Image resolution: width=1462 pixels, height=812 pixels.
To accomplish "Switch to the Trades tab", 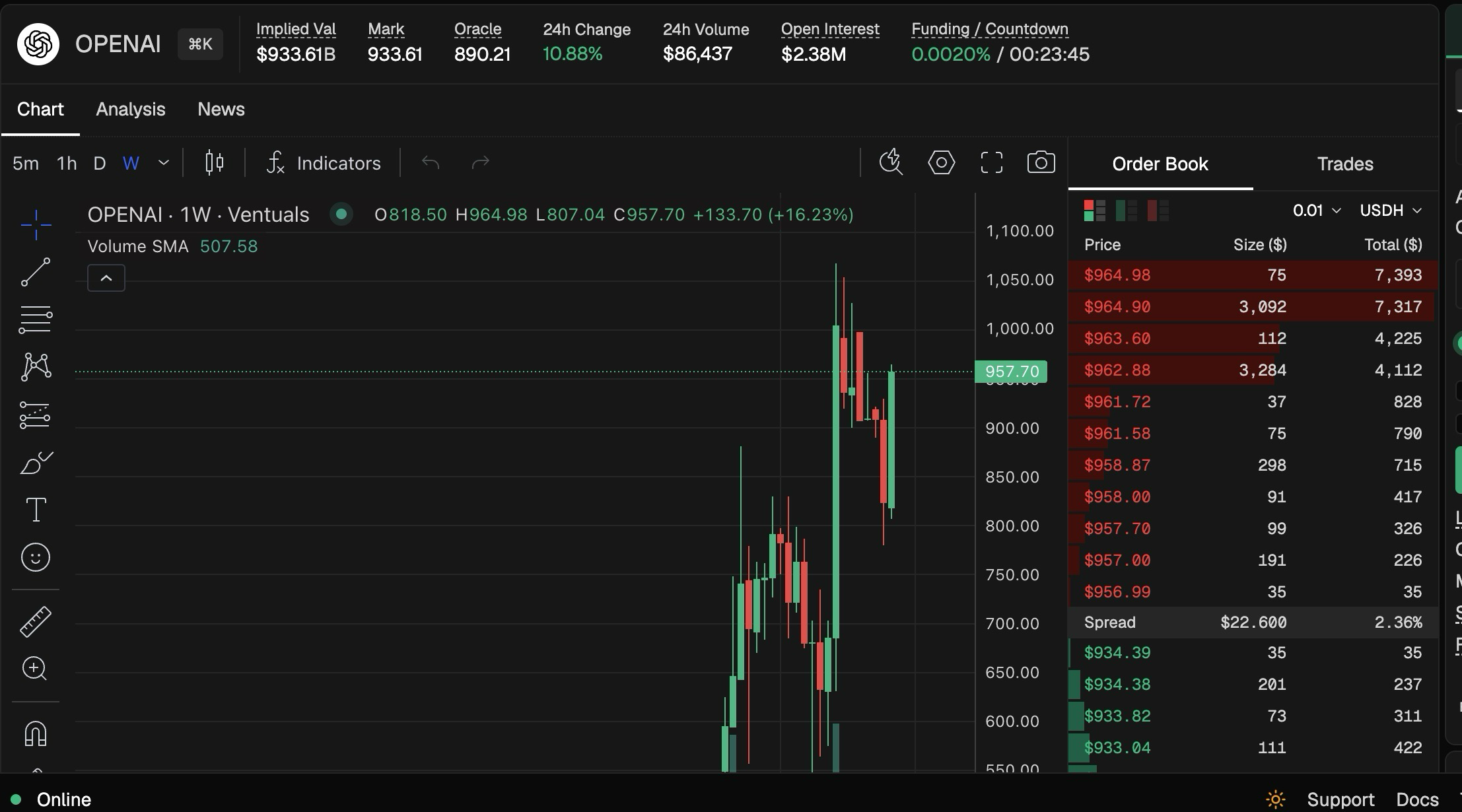I will [1345, 164].
